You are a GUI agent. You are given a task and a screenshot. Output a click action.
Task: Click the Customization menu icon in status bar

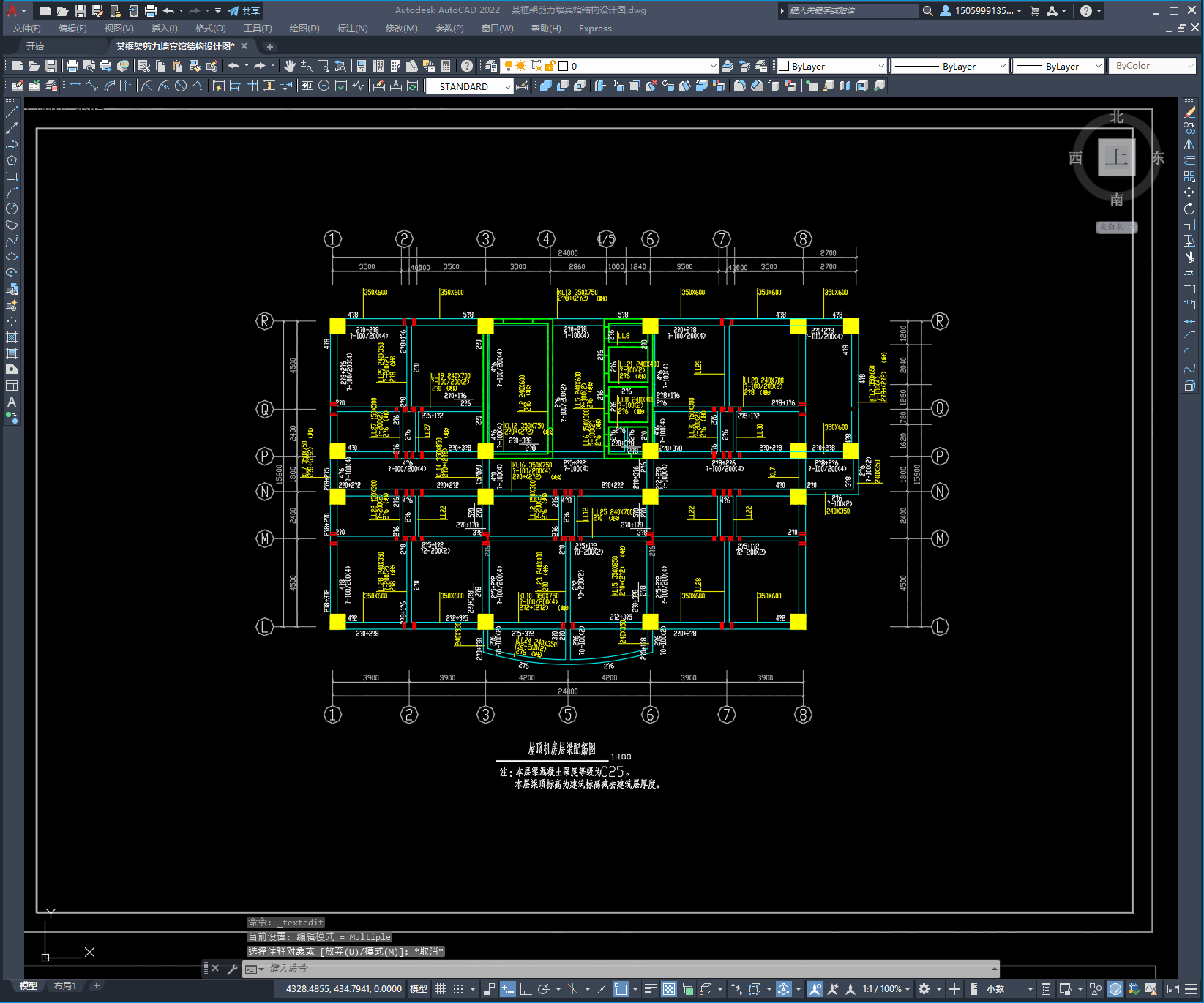1192,989
